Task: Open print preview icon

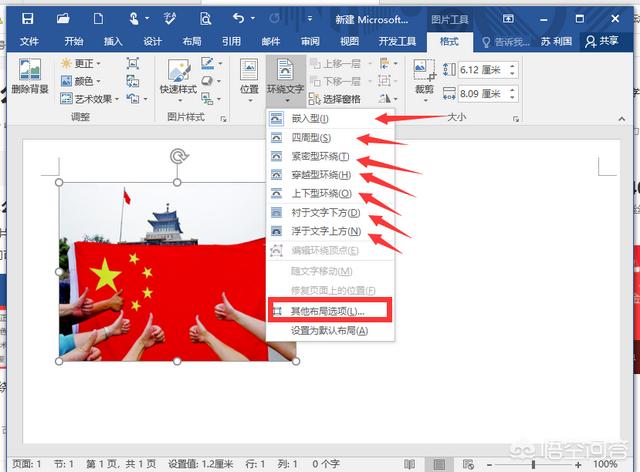Action: click(205, 19)
